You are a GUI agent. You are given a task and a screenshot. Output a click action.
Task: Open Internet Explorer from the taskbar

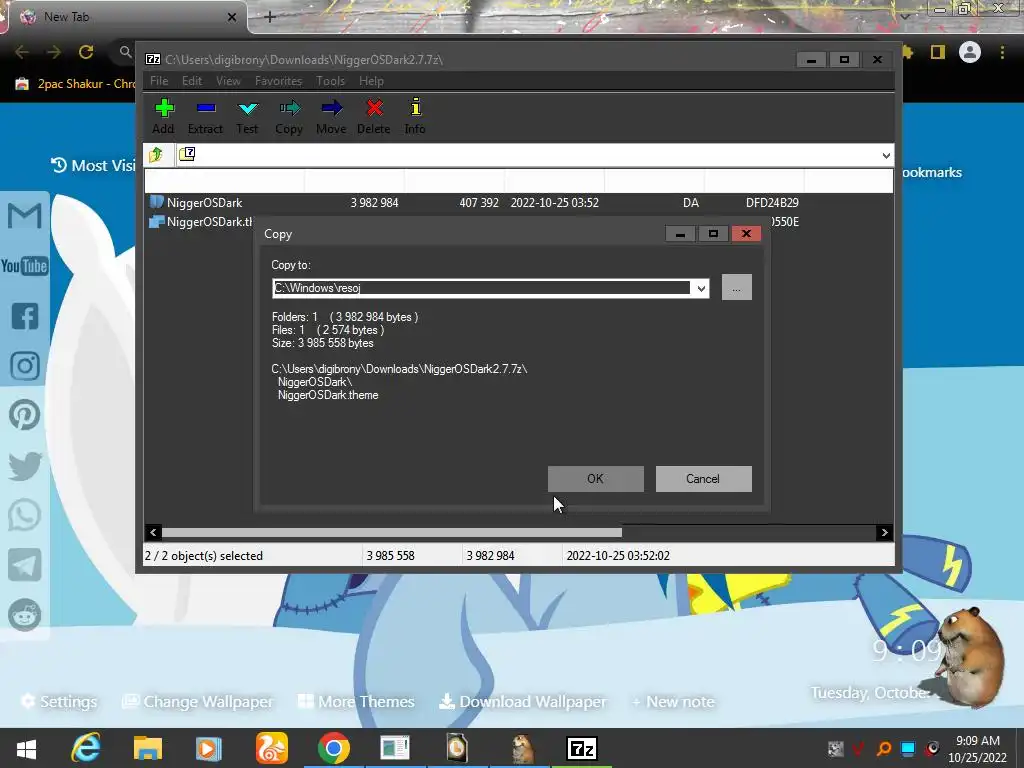point(86,748)
